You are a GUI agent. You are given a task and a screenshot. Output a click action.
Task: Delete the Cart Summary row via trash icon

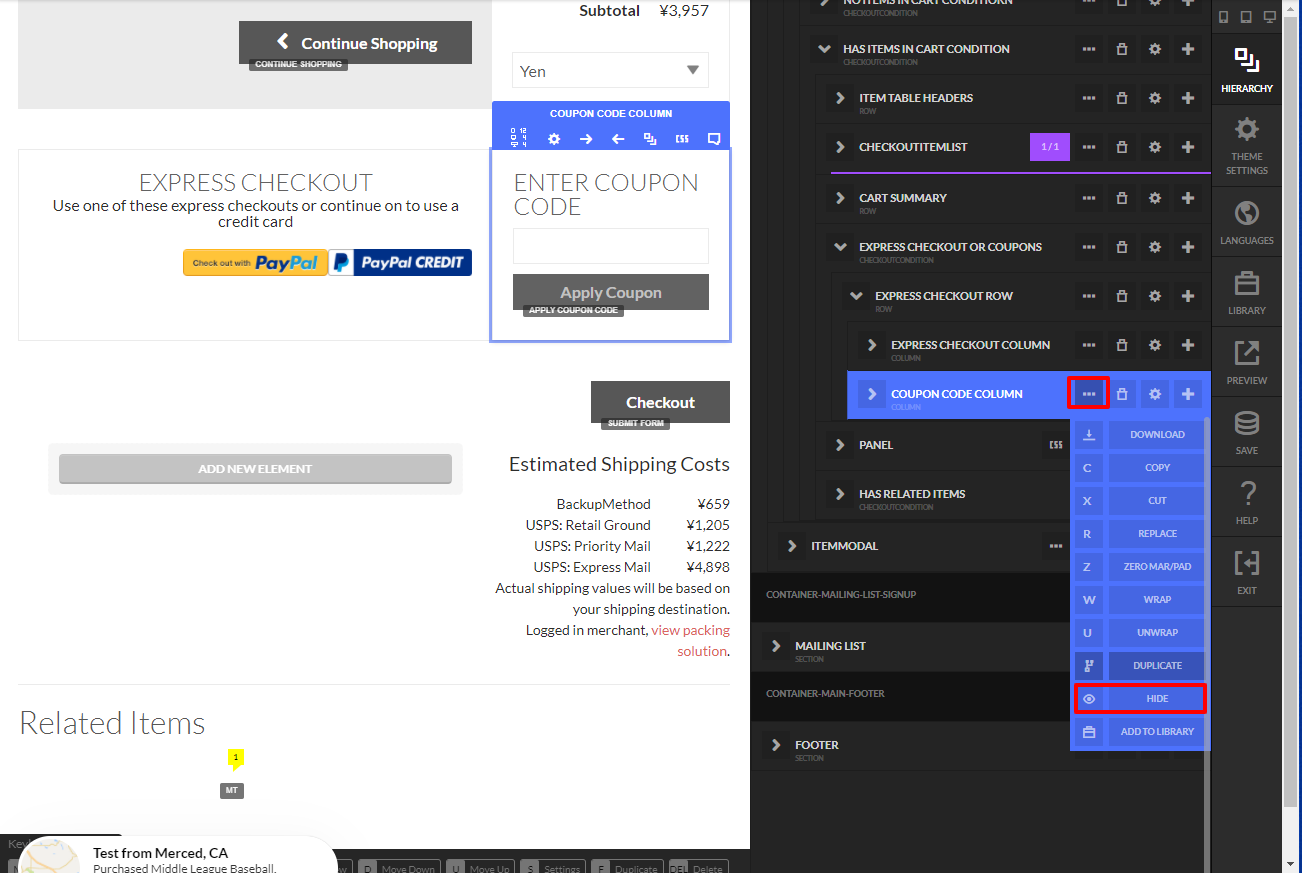pos(1122,198)
